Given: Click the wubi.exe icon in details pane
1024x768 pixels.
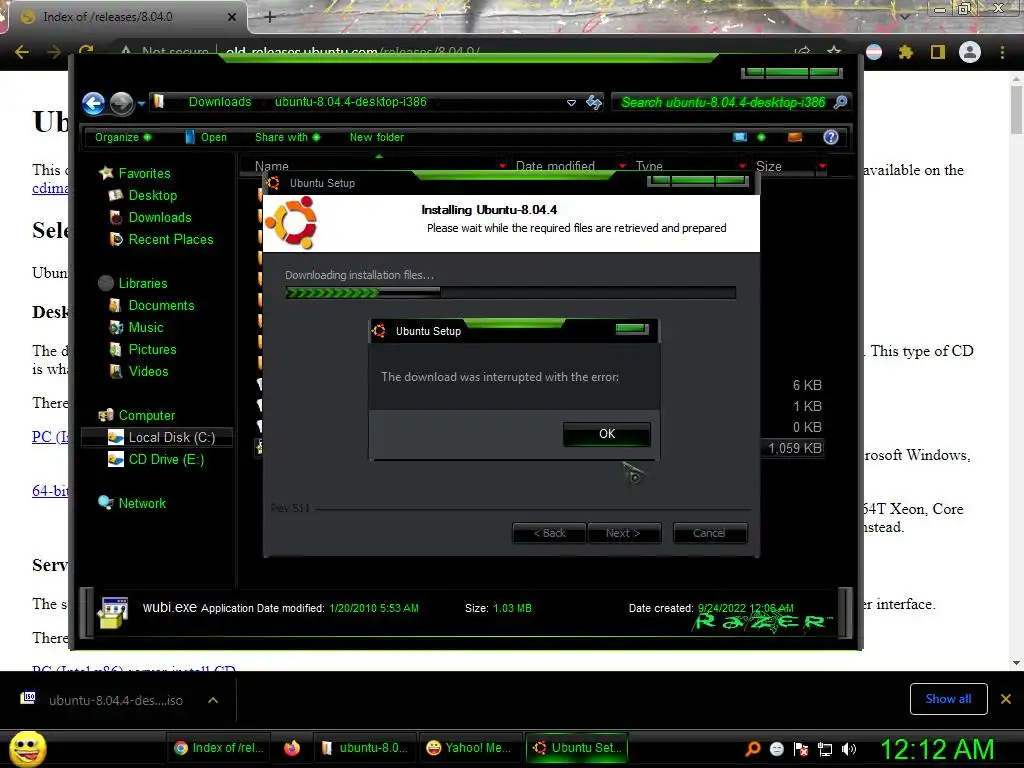Looking at the screenshot, I should 113,611.
